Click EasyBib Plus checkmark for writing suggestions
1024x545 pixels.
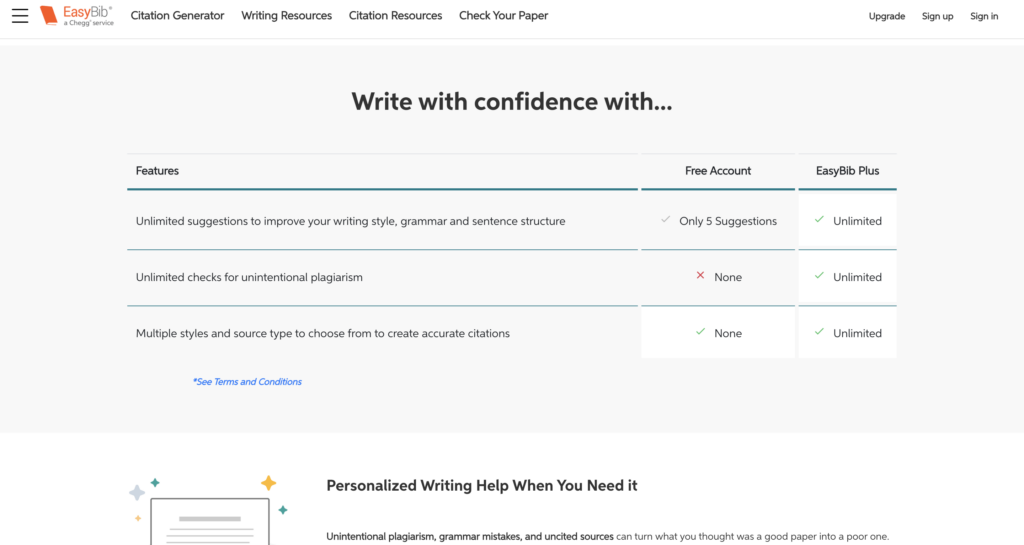(x=819, y=220)
